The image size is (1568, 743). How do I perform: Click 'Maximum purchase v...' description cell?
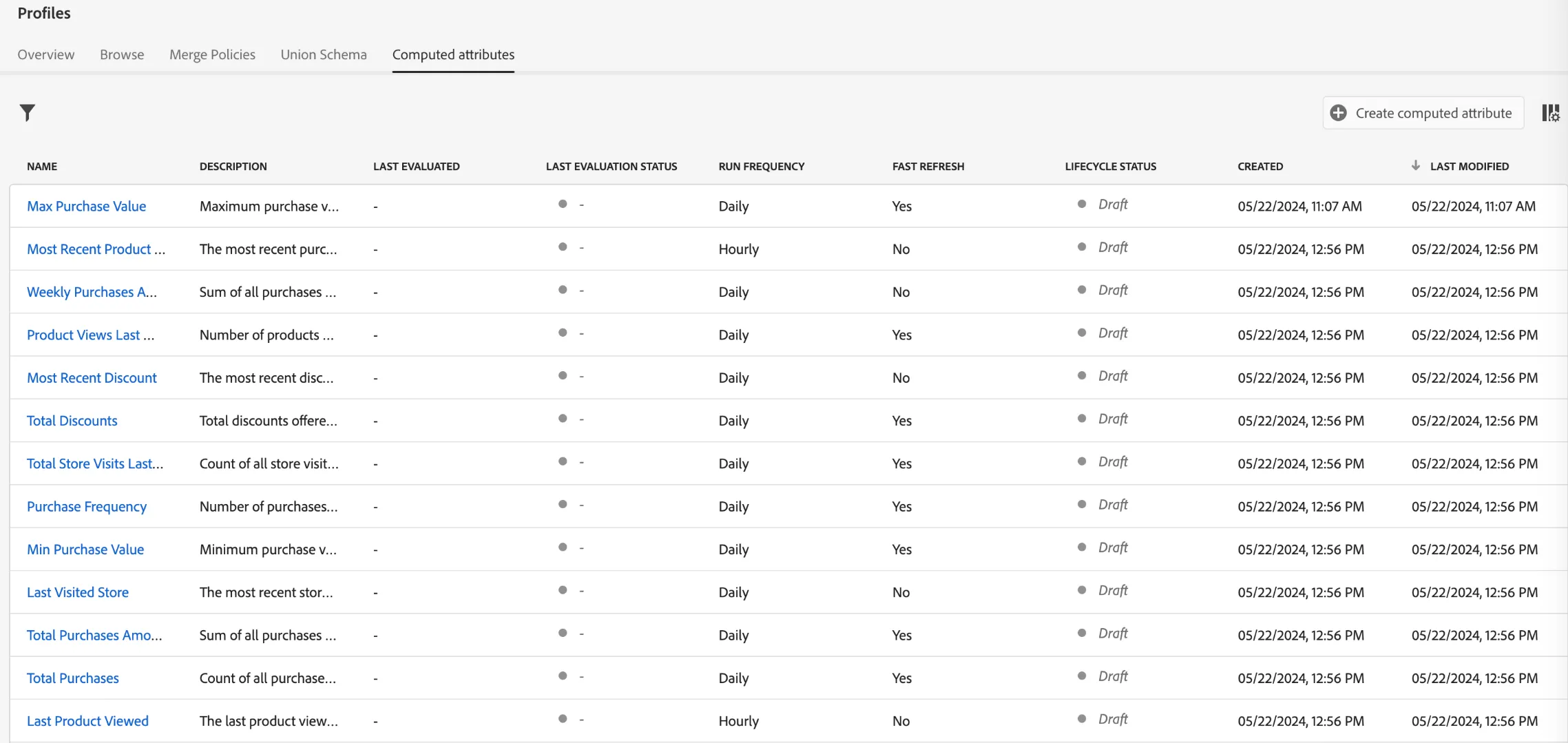(269, 206)
